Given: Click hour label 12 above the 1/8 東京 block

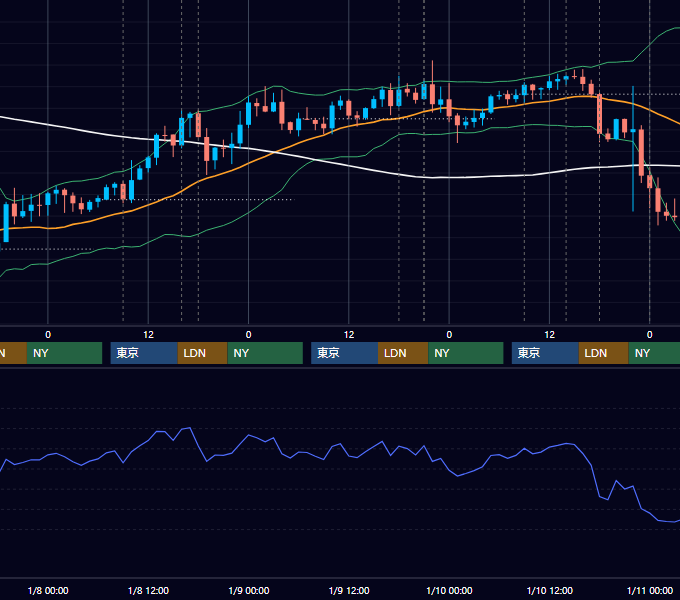Looking at the screenshot, I should pos(148,335).
